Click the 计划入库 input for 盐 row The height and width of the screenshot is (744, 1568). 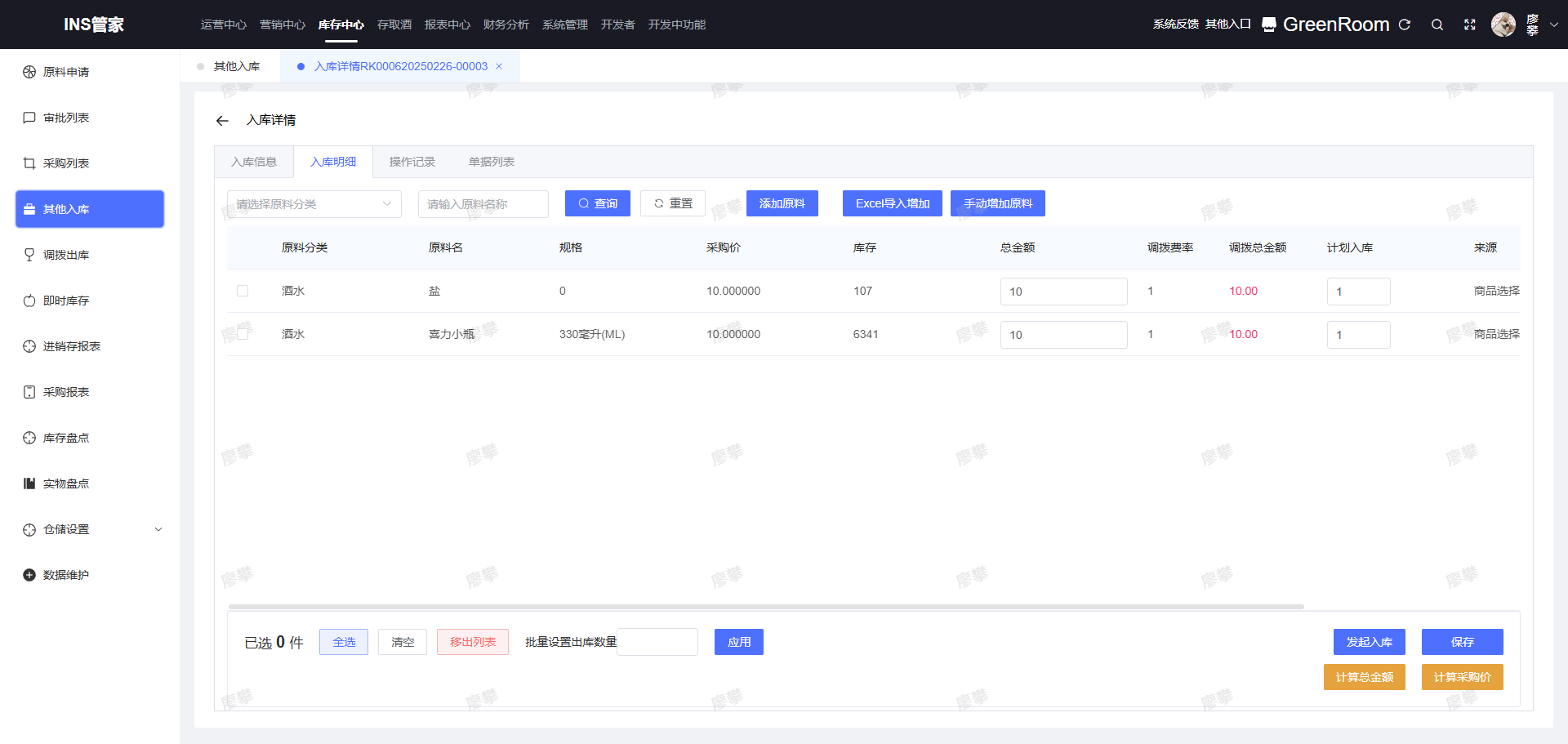point(1359,292)
